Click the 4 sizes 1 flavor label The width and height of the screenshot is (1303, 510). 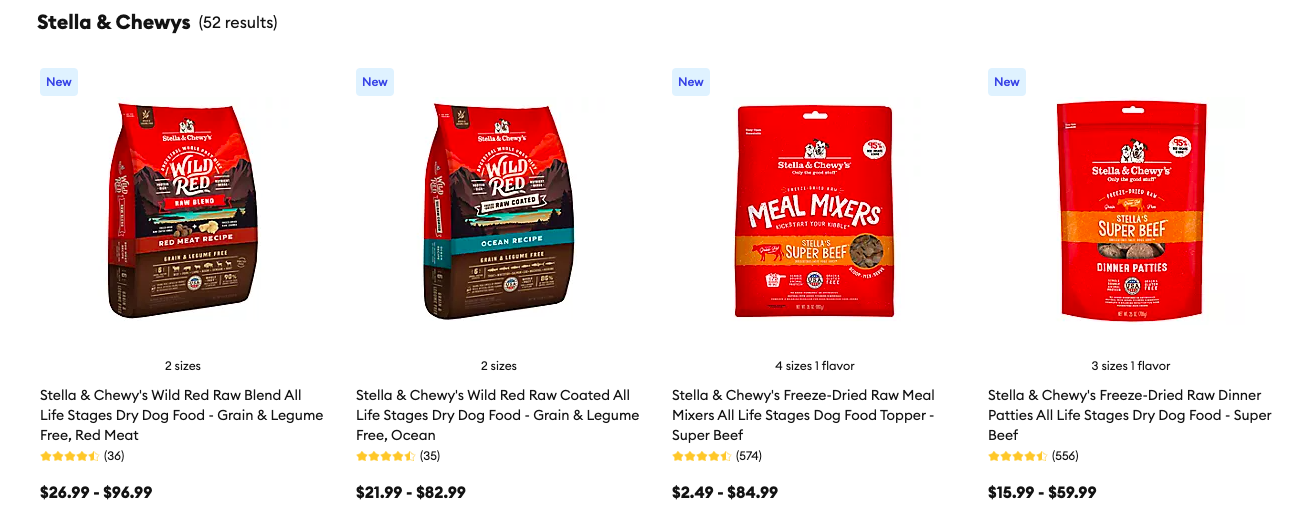tap(814, 366)
